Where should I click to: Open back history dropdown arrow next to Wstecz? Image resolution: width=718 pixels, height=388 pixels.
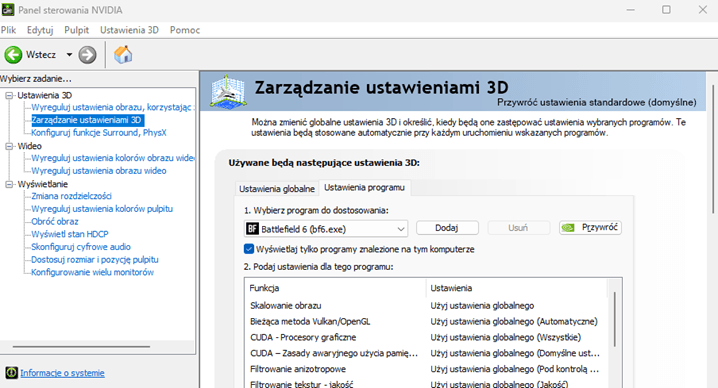tap(69, 55)
